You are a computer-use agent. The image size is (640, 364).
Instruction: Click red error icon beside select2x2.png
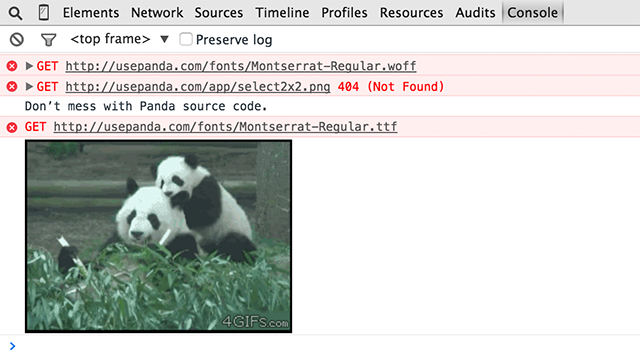pos(12,87)
